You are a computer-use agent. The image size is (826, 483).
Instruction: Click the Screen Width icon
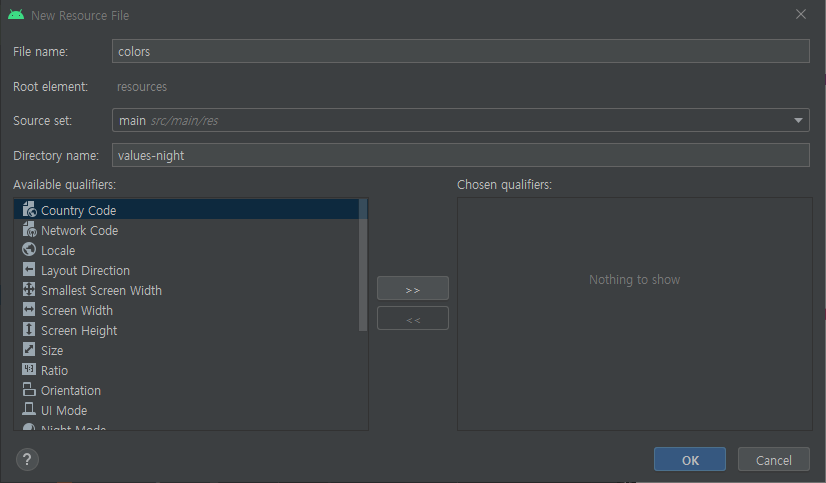30,310
